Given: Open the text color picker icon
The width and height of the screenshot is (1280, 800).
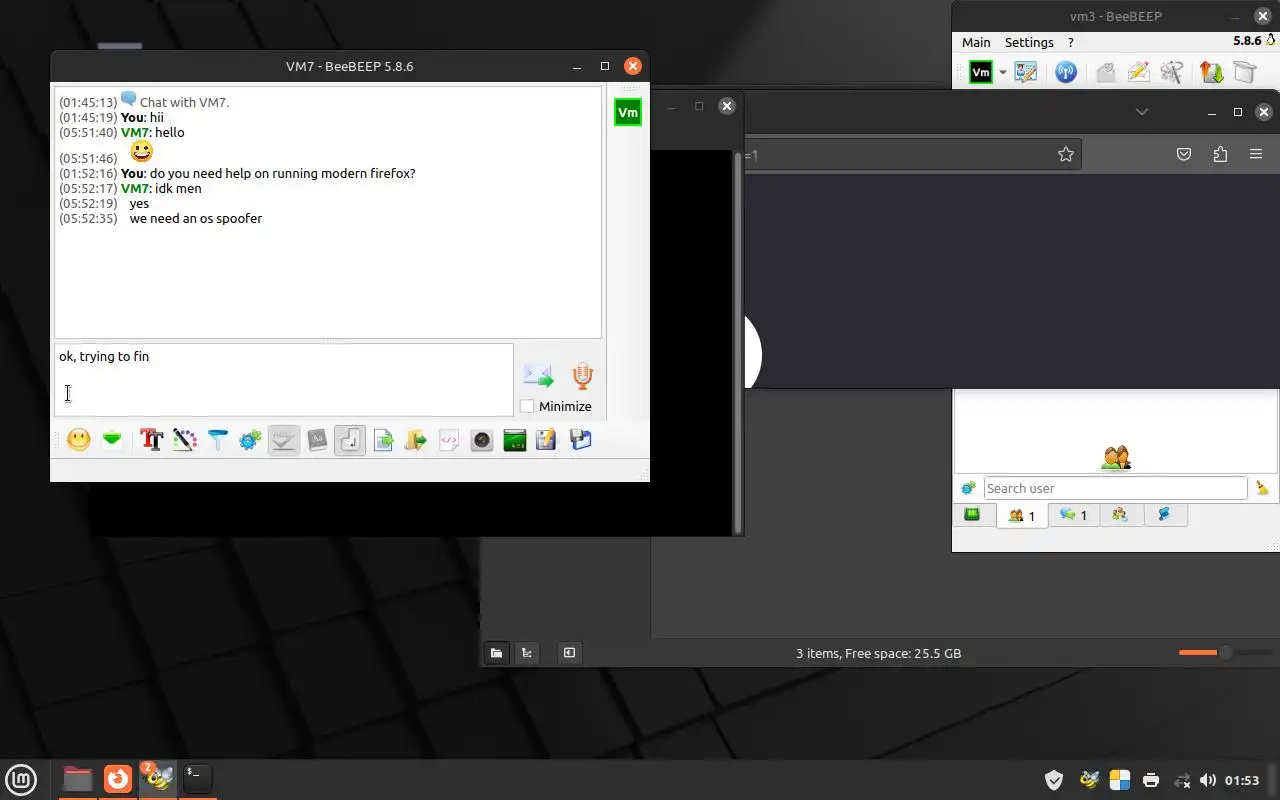Looking at the screenshot, I should point(185,440).
